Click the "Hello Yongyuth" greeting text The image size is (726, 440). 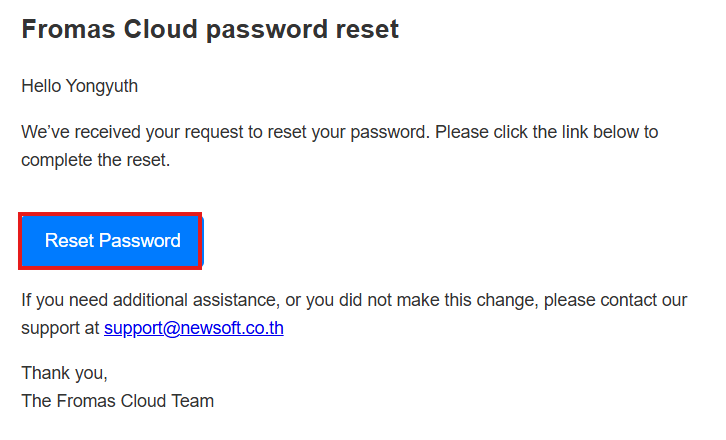[79, 86]
